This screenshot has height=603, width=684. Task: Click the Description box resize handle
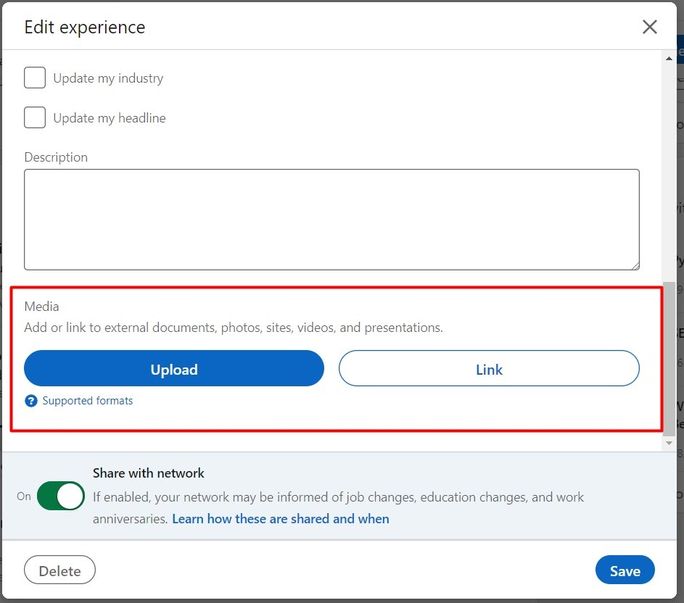635,265
